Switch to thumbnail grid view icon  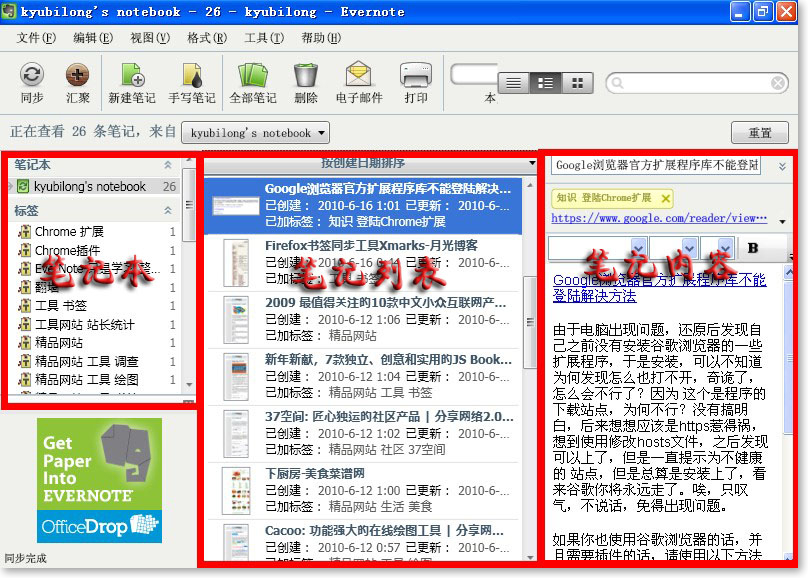(x=577, y=83)
